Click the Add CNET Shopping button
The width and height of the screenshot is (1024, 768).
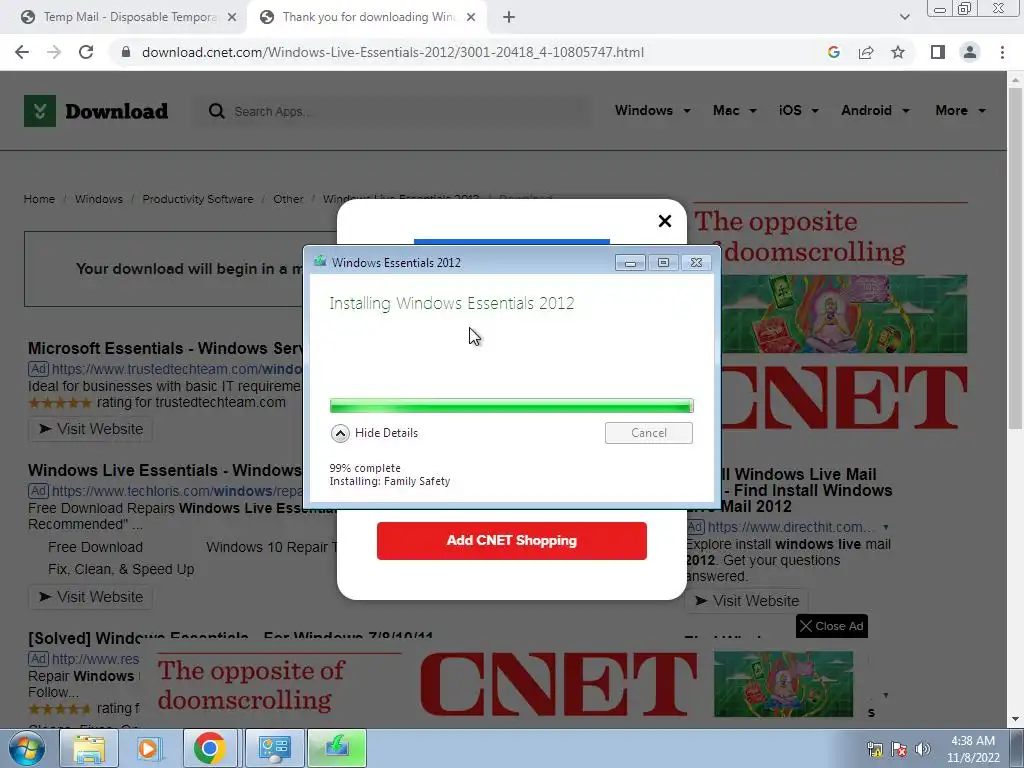pos(511,541)
